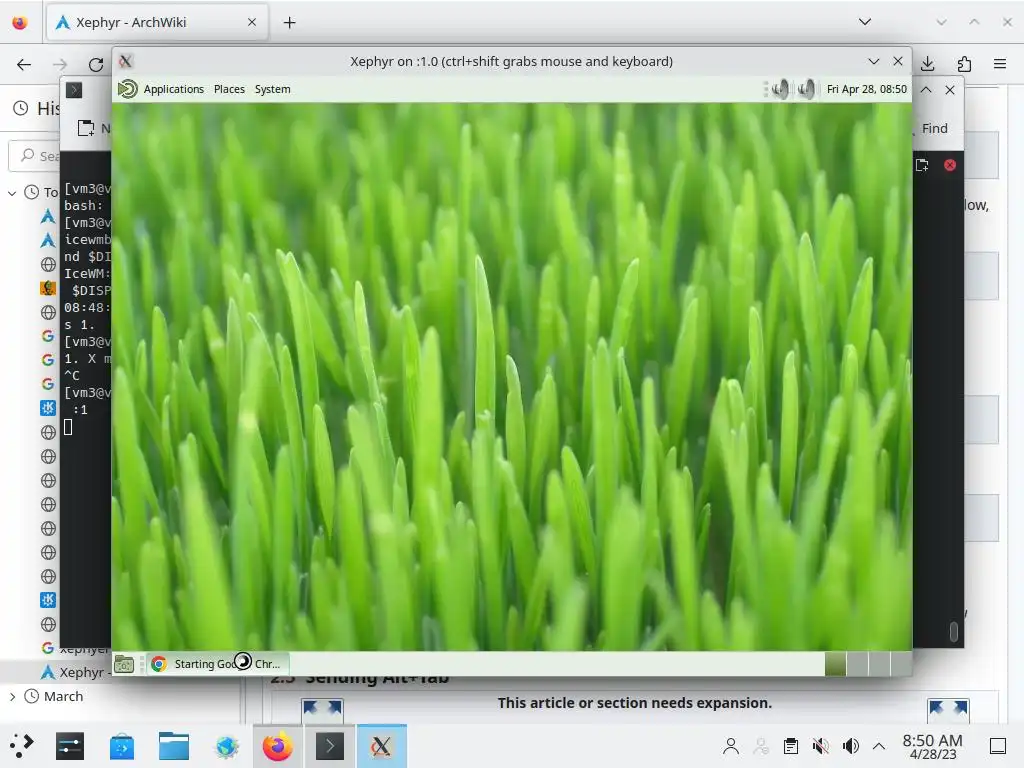
Task: Switch to Firefox in the taskbar
Action: point(278,746)
